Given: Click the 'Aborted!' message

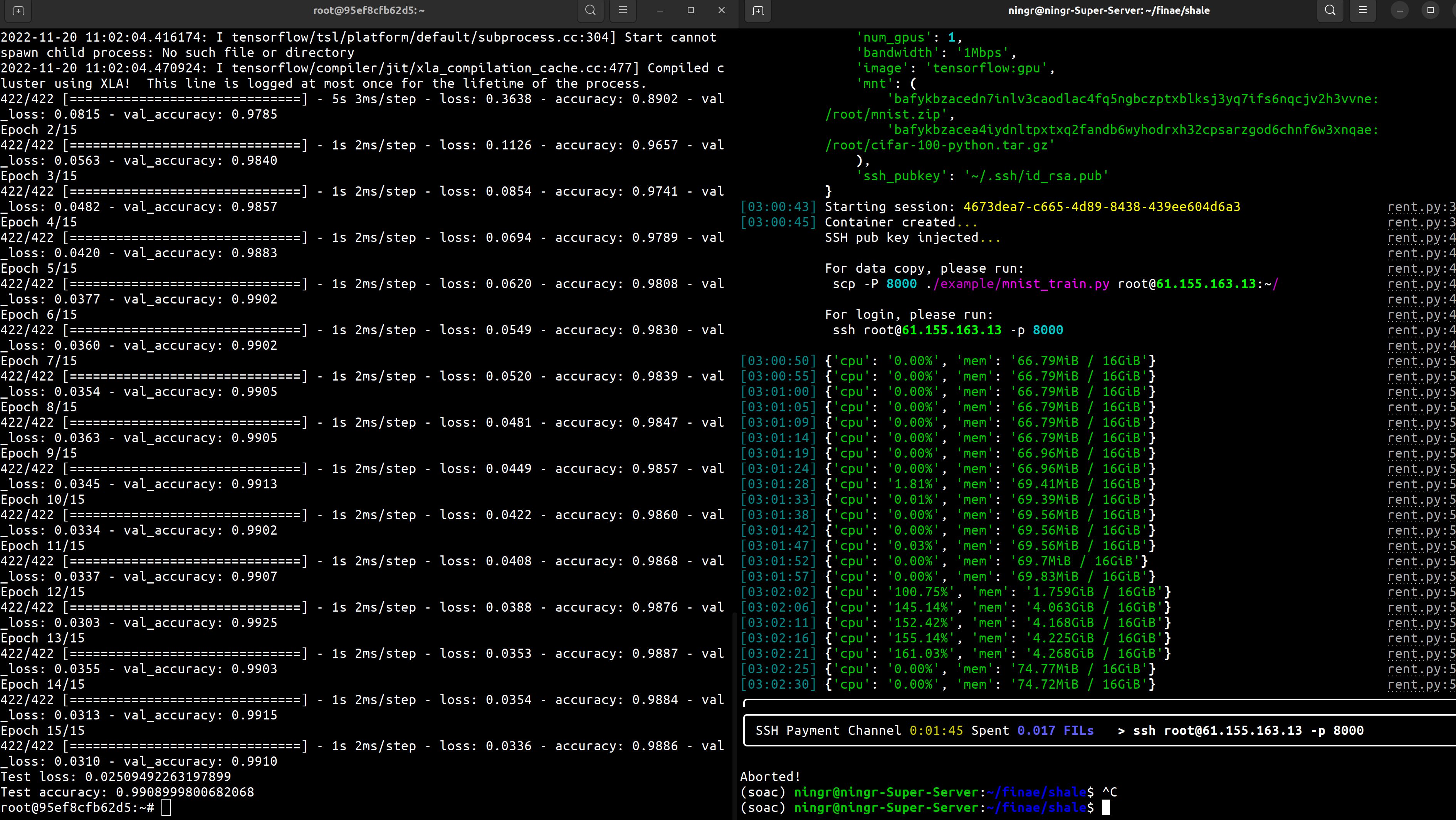Looking at the screenshot, I should (771, 776).
